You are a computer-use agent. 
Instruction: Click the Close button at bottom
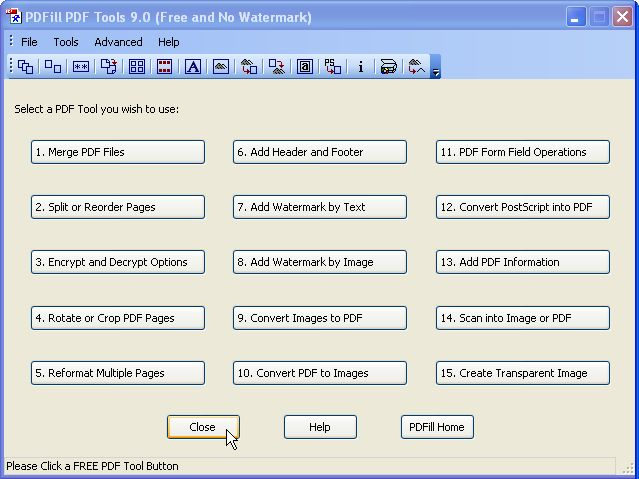tap(203, 427)
